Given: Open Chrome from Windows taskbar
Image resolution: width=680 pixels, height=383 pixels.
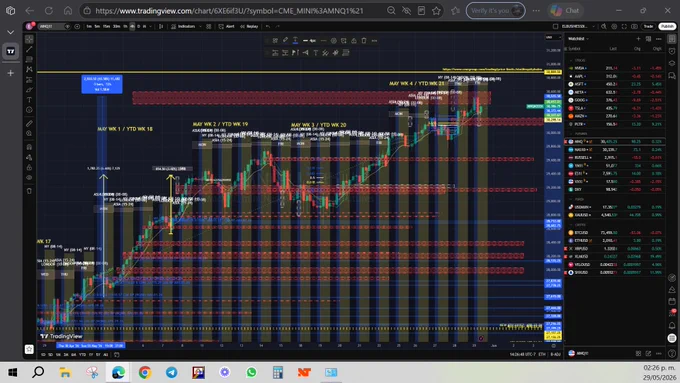Looking at the screenshot, I should [x=145, y=372].
